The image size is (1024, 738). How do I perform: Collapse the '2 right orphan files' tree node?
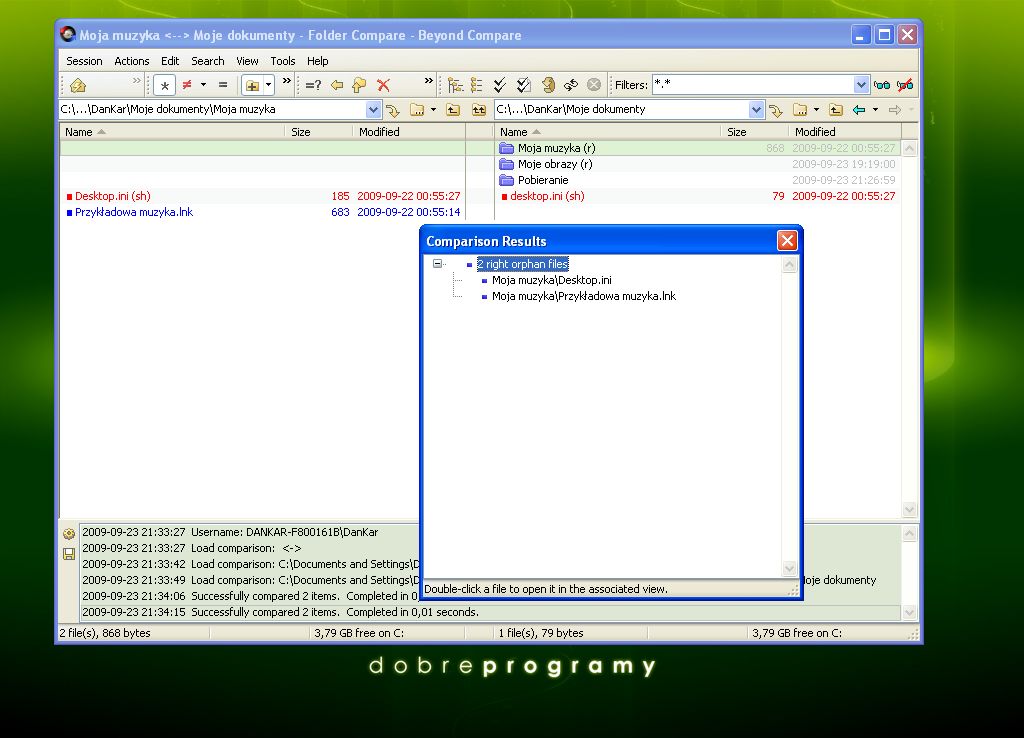(x=438, y=264)
